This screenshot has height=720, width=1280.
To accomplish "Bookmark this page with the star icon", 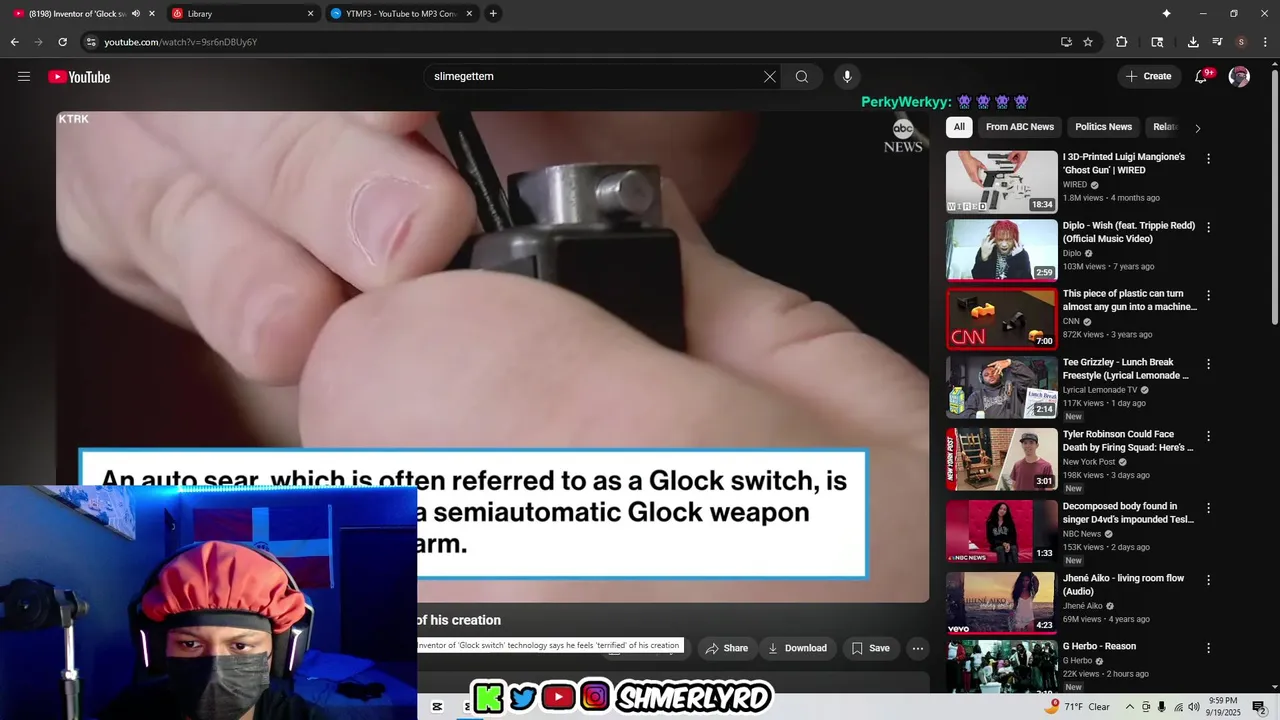I will tap(1088, 42).
